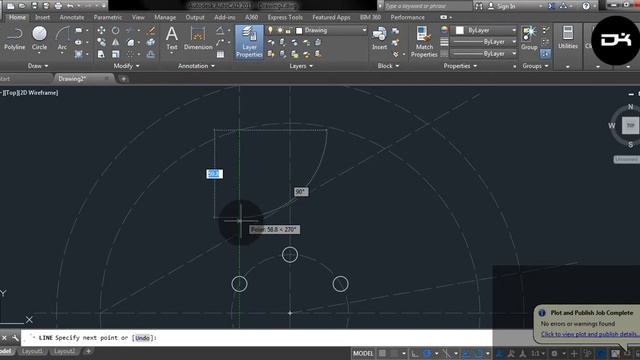Click the Group tool icon
The image size is (640, 360).
click(x=529, y=38)
